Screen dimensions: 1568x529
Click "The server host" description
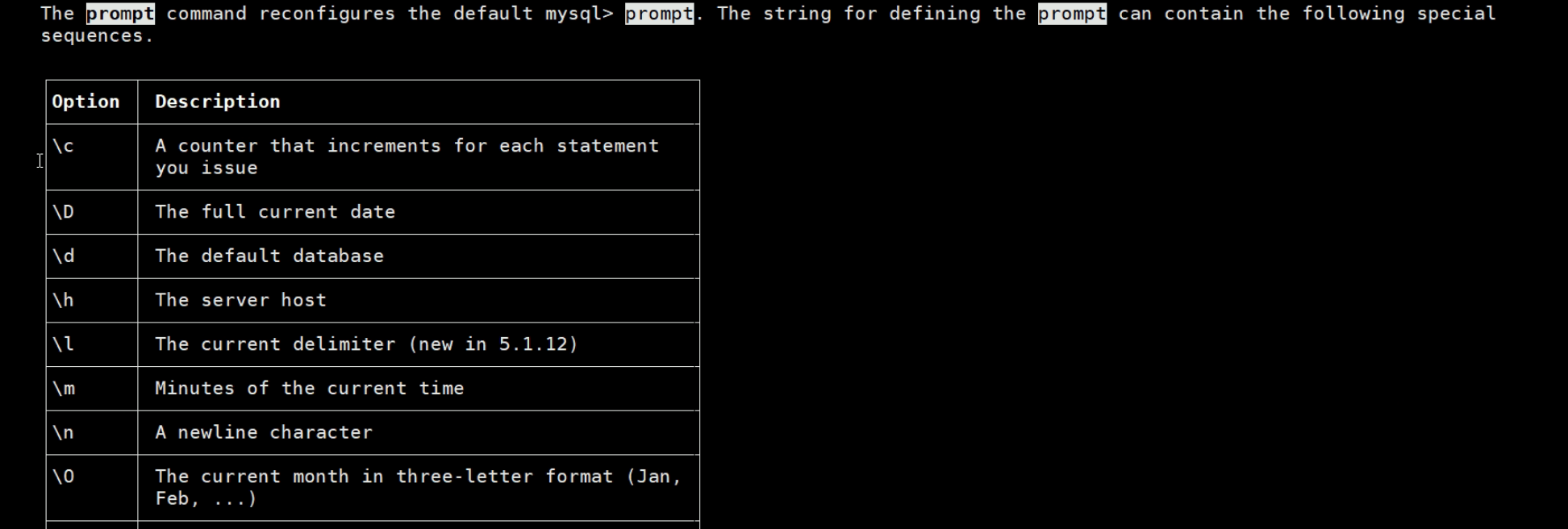pyautogui.click(x=240, y=300)
